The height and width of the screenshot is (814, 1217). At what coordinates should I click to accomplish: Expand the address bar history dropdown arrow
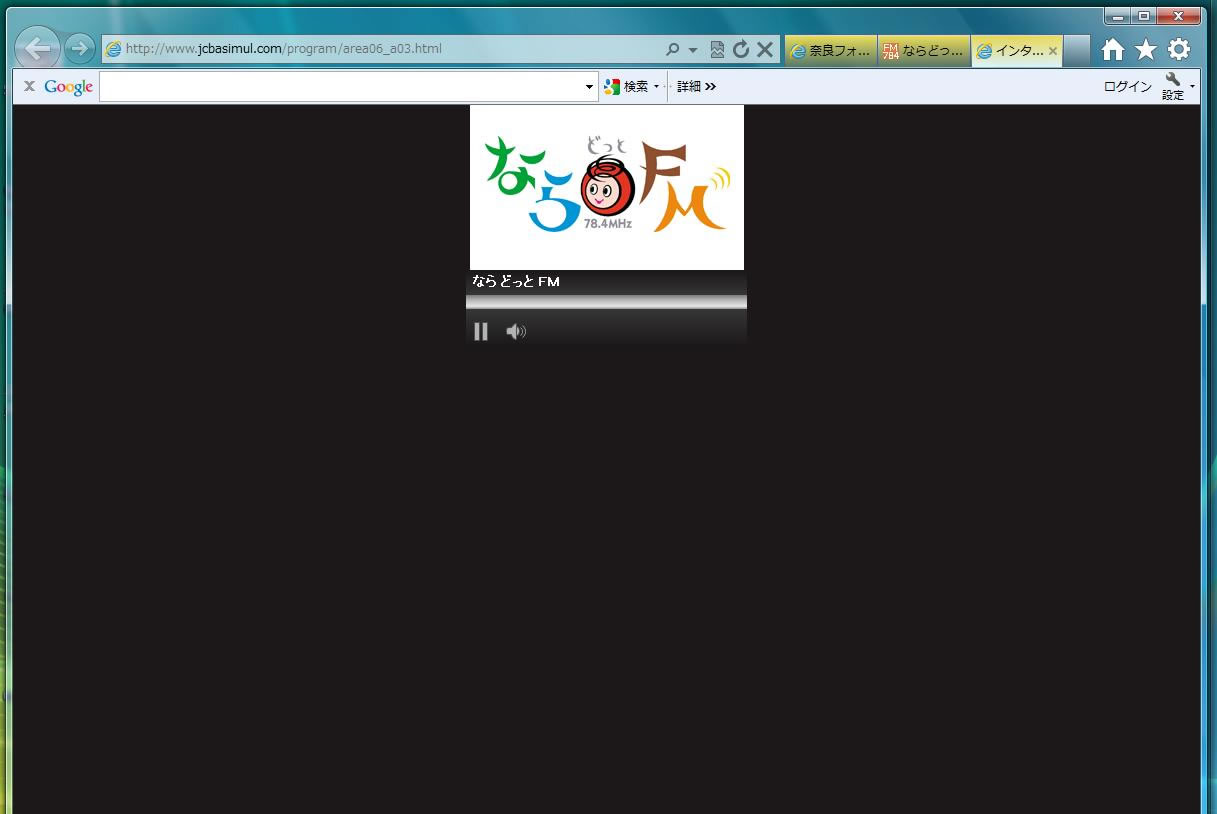(x=693, y=49)
